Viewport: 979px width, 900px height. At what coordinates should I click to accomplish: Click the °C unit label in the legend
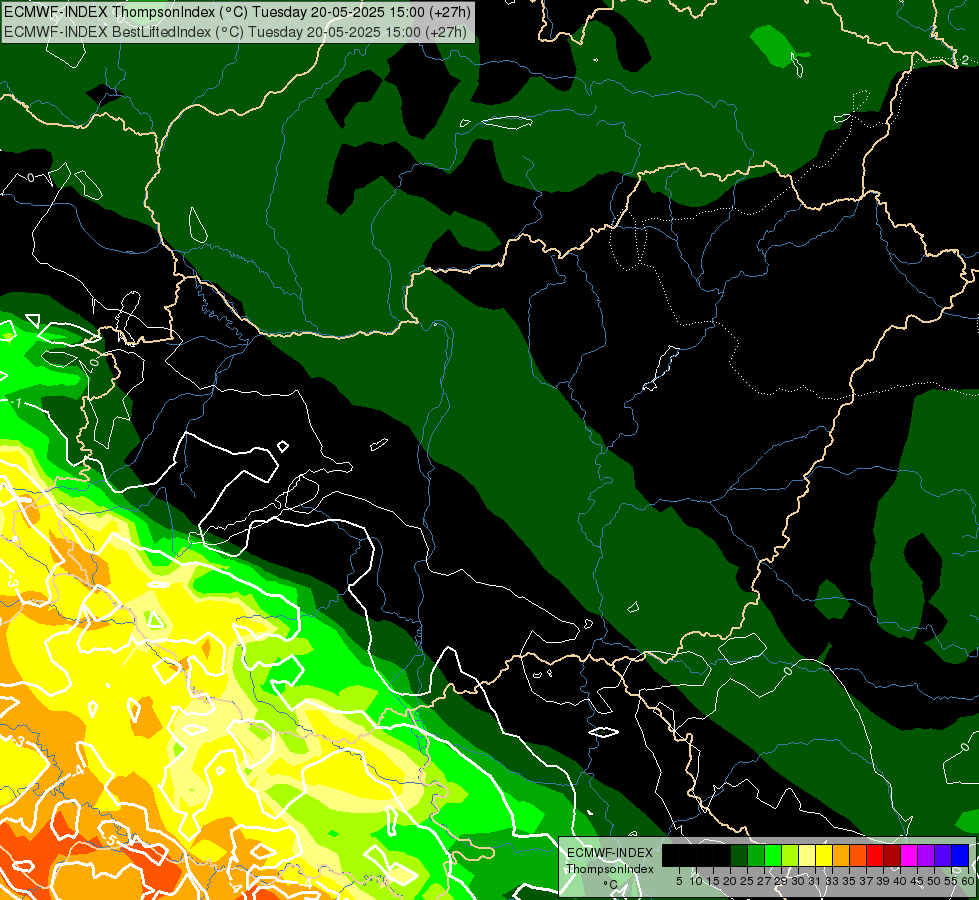[611, 885]
